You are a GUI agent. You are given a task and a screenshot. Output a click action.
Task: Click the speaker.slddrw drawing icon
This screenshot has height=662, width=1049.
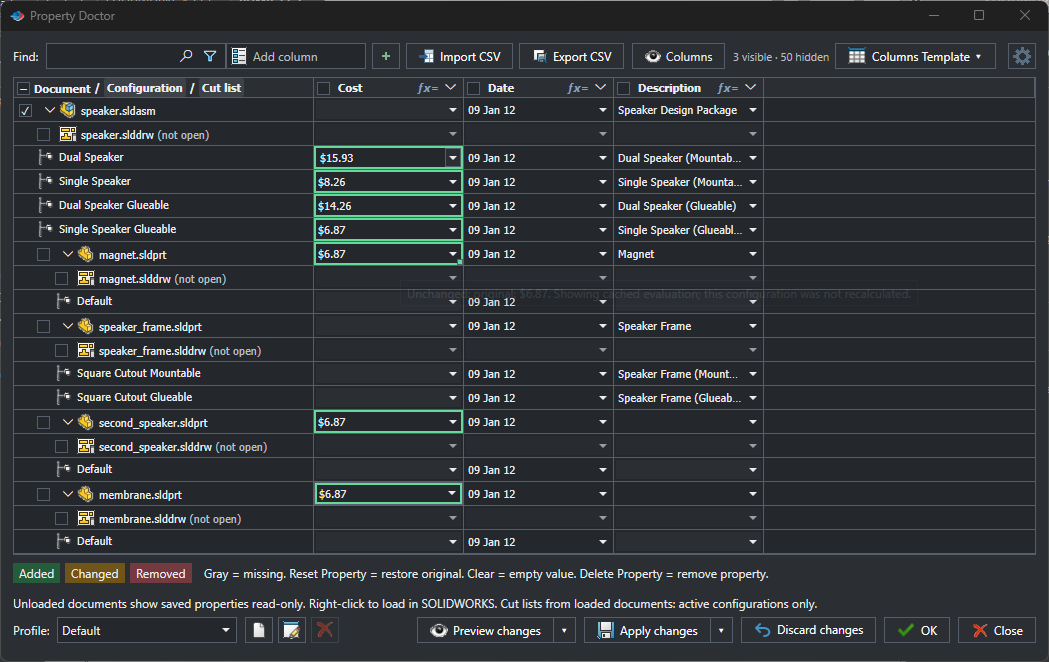click(x=68, y=134)
